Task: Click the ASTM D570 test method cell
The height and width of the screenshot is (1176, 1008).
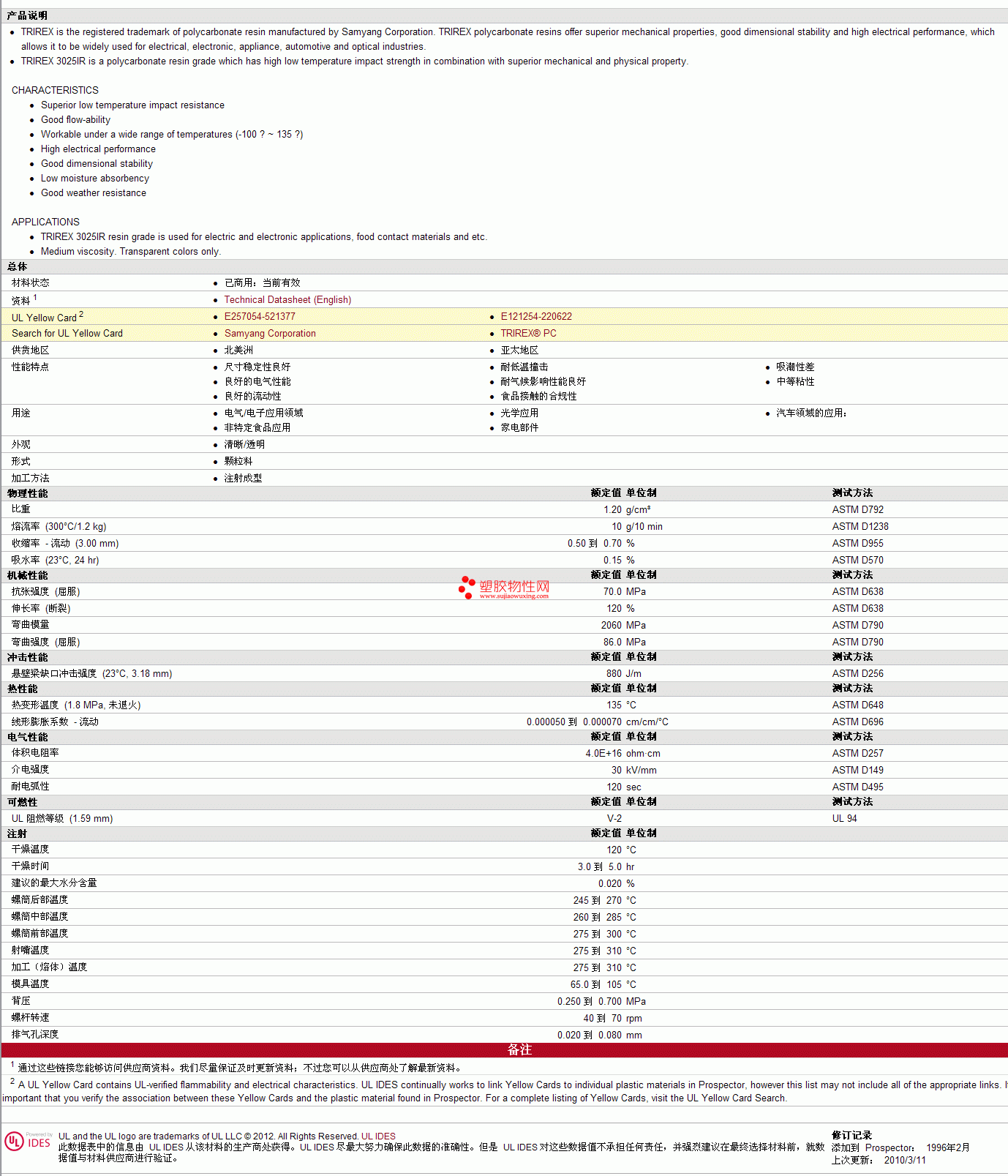Action: point(857,561)
